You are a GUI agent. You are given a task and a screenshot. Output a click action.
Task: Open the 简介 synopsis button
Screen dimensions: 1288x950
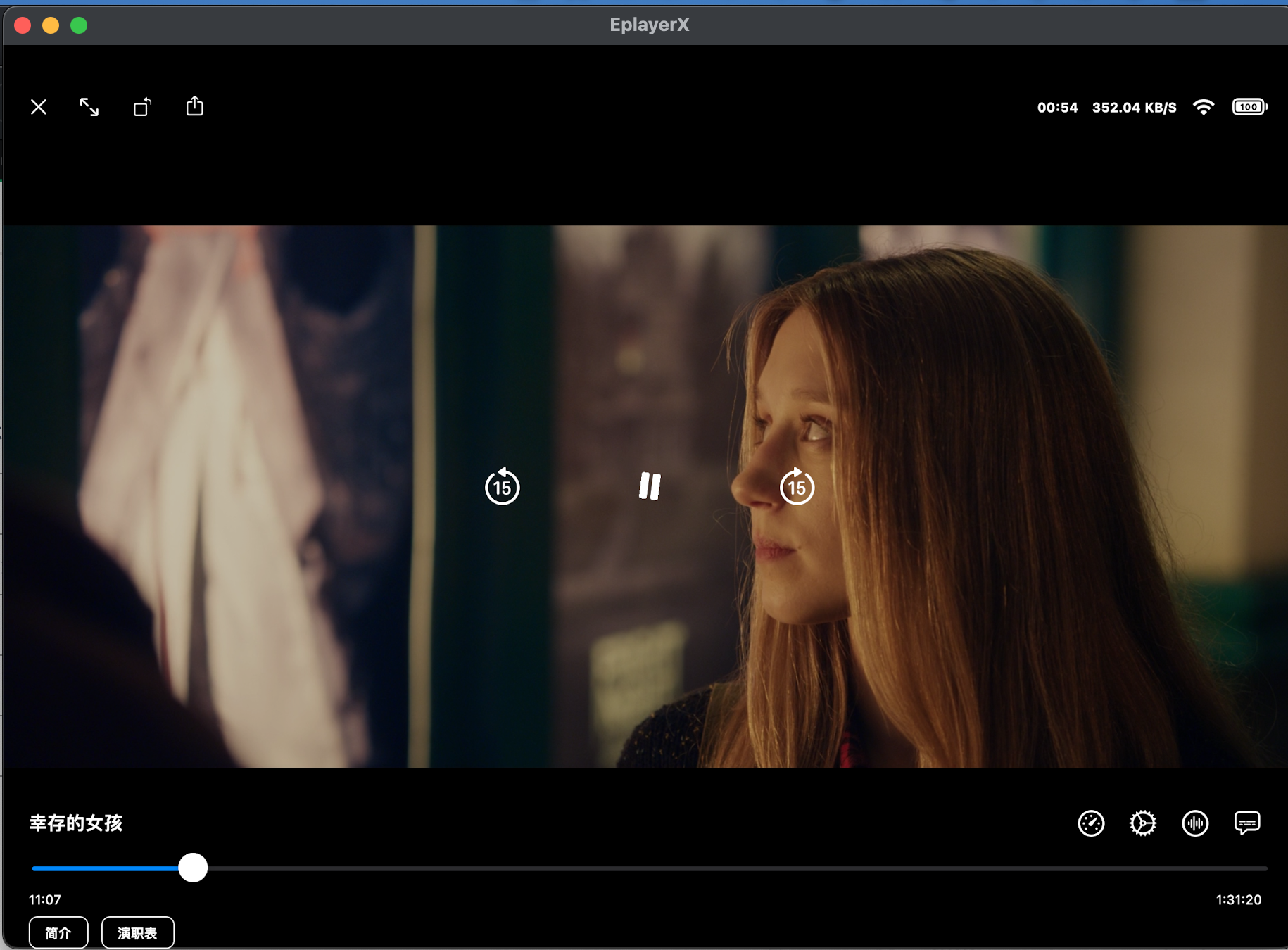pyautogui.click(x=58, y=932)
